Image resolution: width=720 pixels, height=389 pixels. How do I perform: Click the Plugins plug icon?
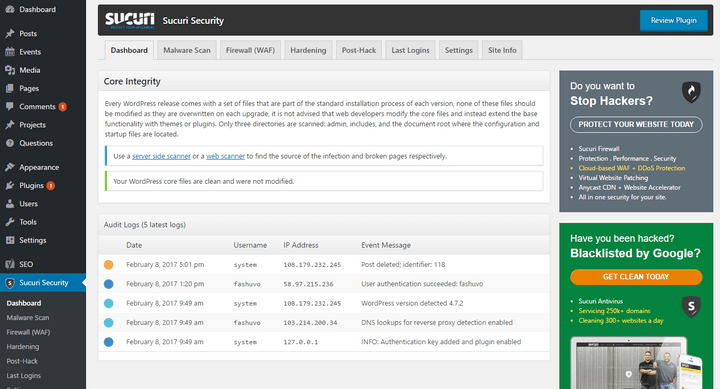pyautogui.click(x=10, y=186)
